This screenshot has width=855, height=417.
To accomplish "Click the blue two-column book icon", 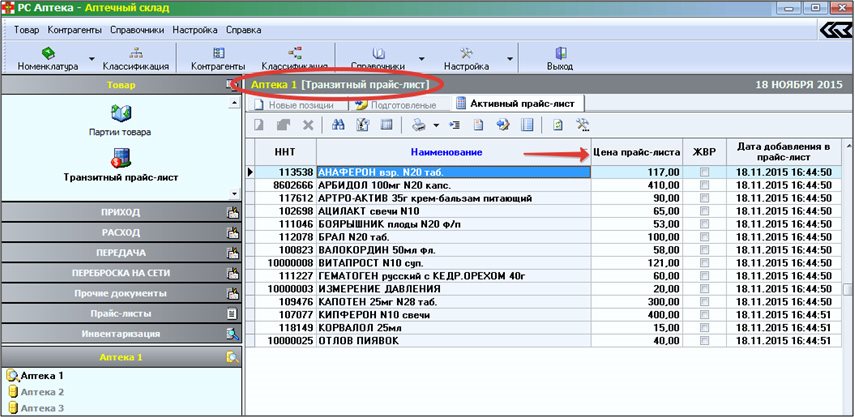I will (x=527, y=125).
